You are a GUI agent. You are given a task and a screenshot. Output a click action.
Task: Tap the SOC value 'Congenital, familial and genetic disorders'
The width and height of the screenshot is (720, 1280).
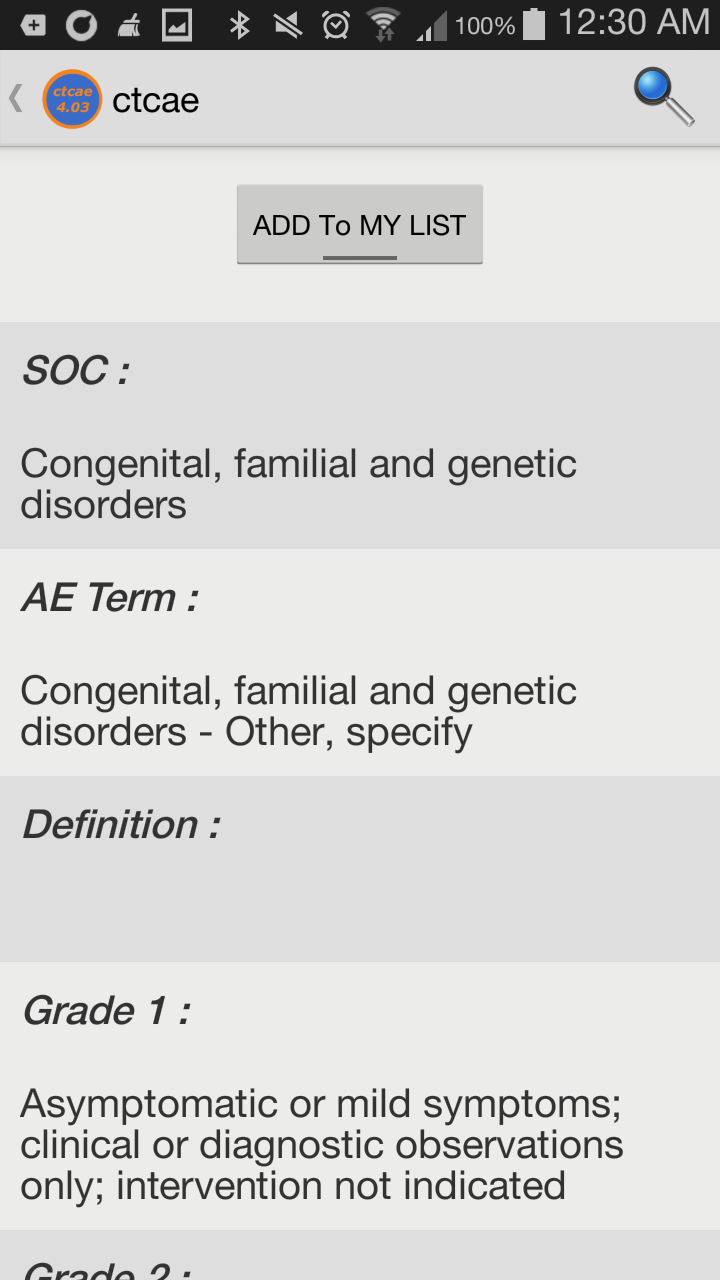(298, 484)
